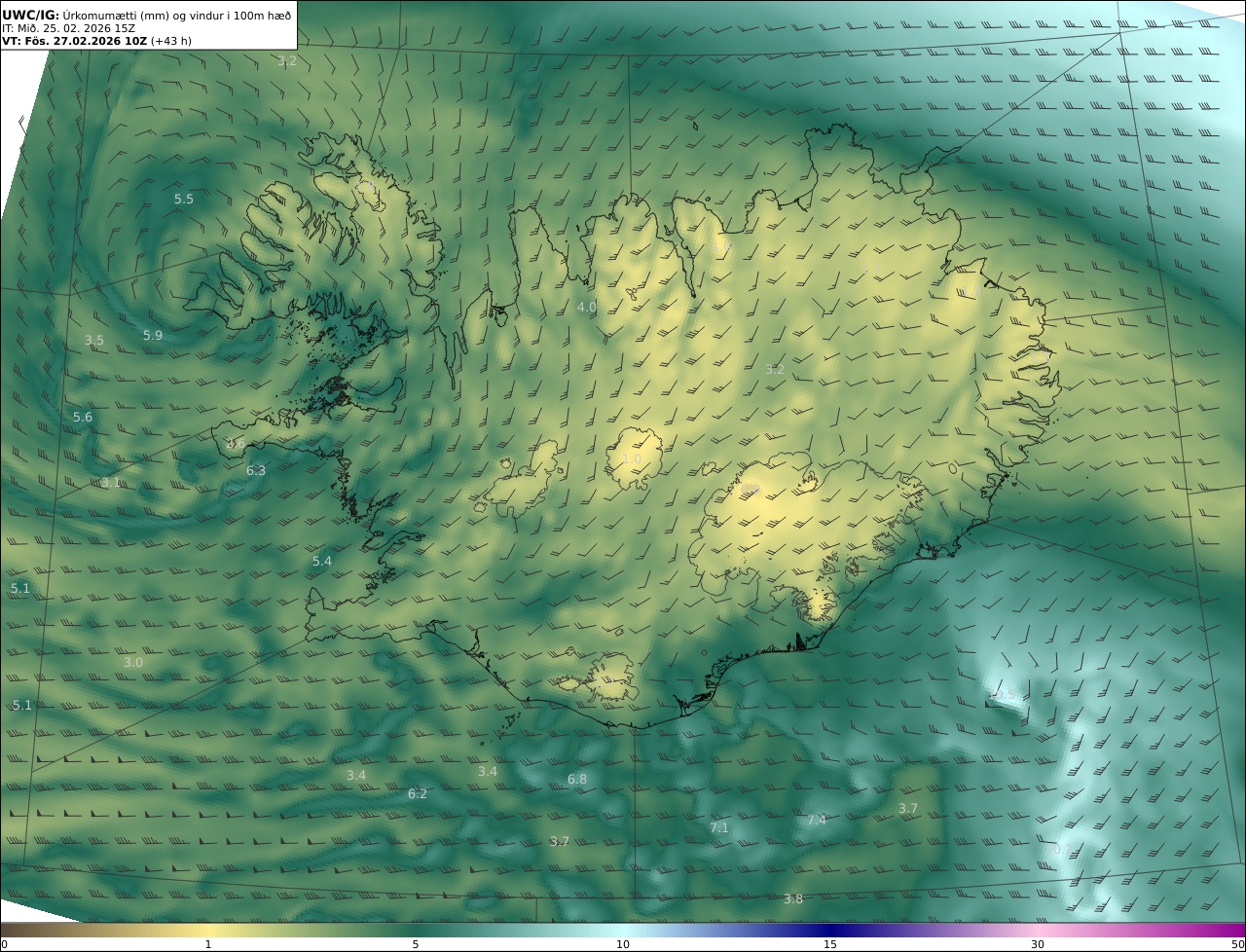Pick the pink color at scale 30
The image size is (1246, 952).
[1038, 931]
